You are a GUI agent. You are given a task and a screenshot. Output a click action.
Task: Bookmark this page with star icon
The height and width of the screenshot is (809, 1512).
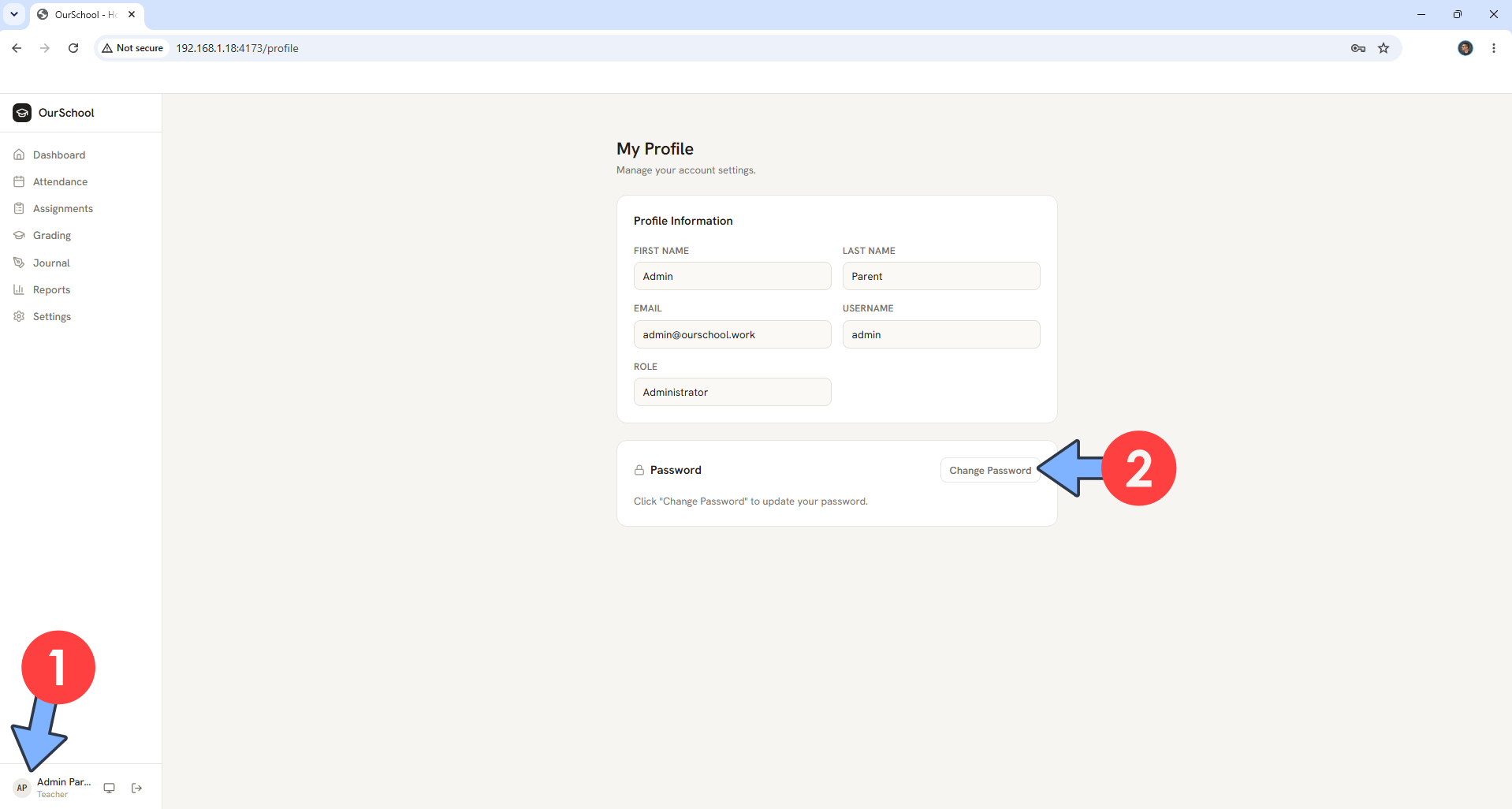(1384, 48)
